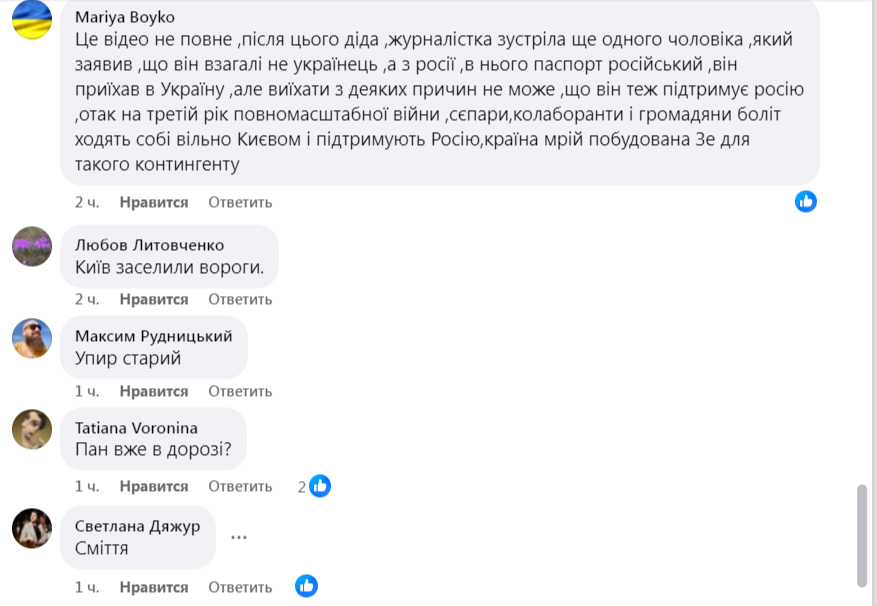
Task: Click Tatiana Voronina's profile avatar
Action: point(32,429)
